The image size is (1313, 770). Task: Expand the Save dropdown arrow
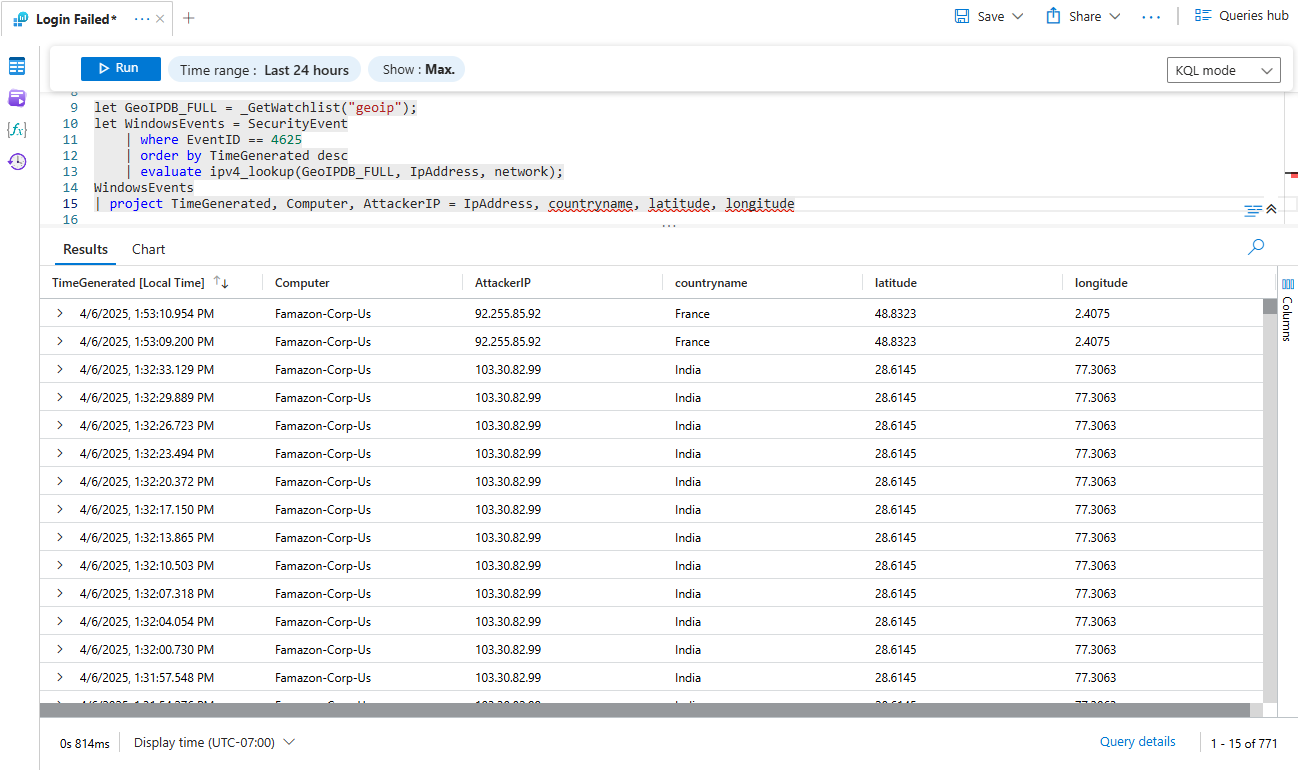1018,17
